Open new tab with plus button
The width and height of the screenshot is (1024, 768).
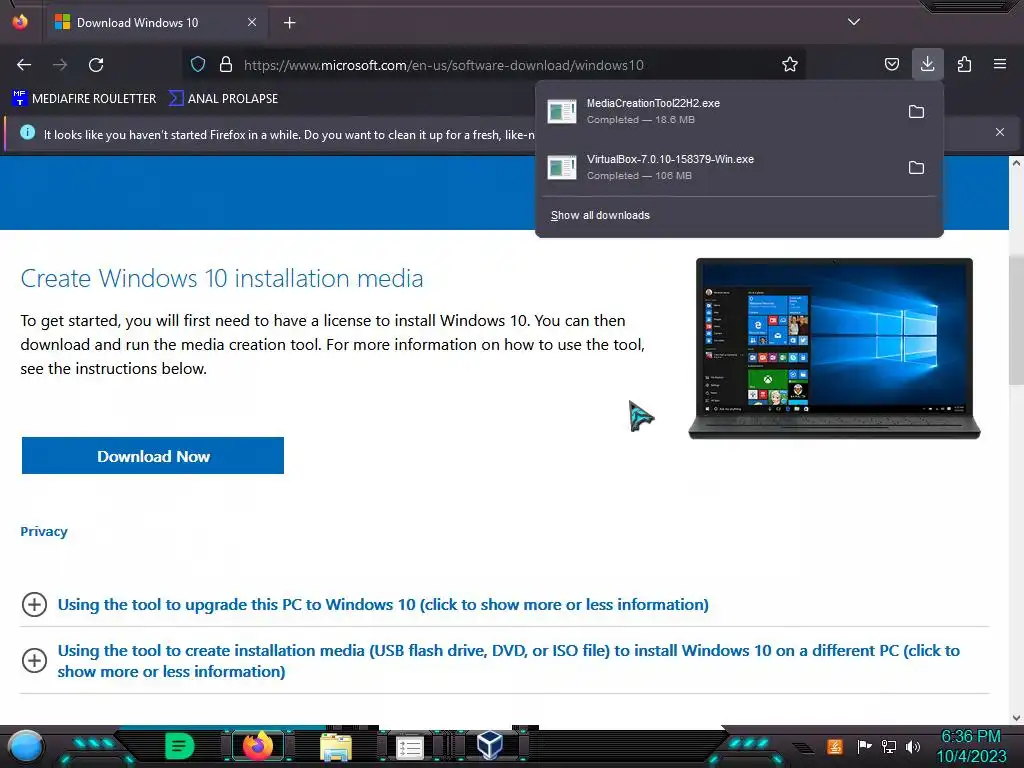click(289, 23)
